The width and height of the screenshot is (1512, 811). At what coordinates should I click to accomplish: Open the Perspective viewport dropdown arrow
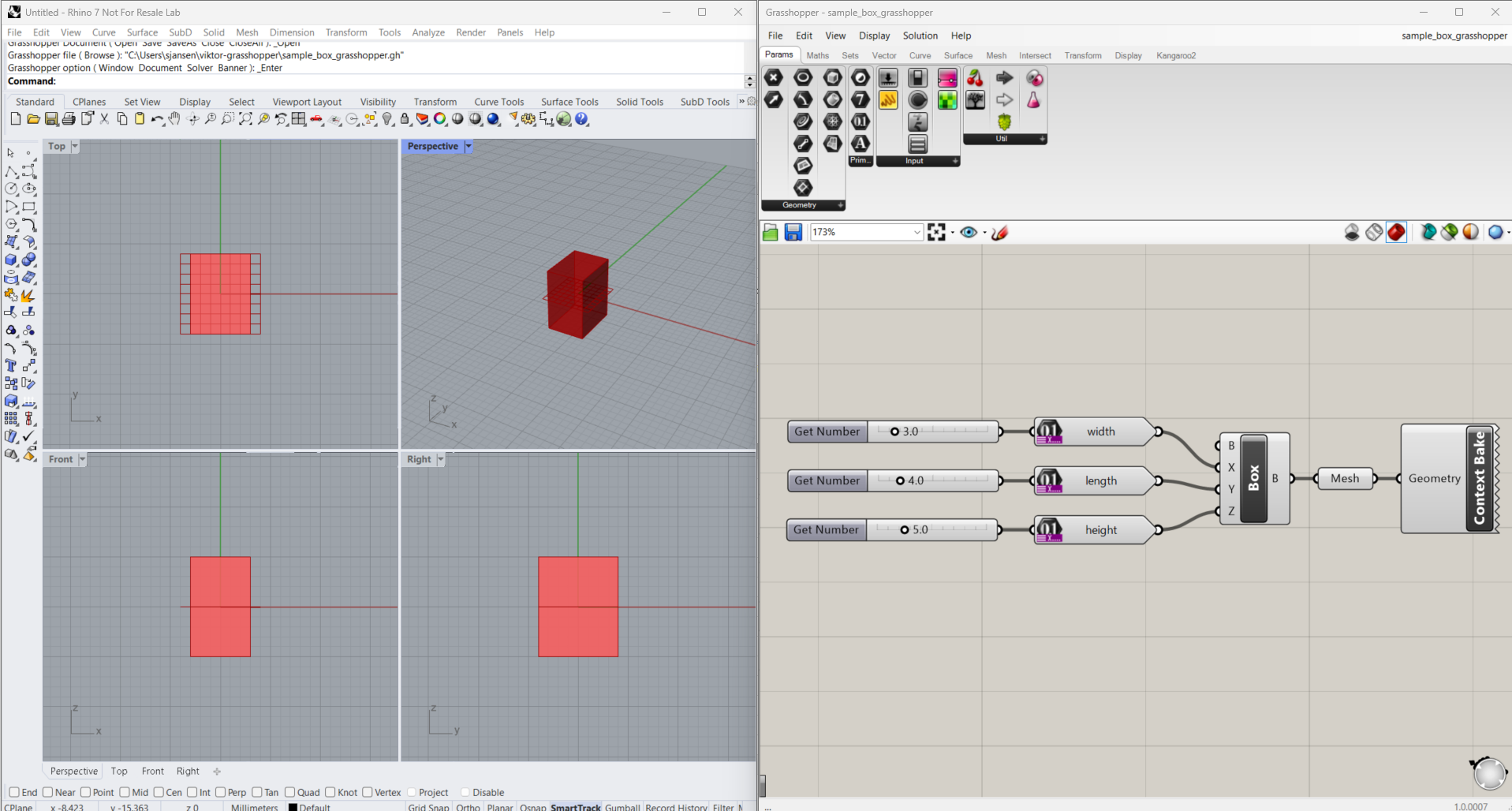[469, 147]
